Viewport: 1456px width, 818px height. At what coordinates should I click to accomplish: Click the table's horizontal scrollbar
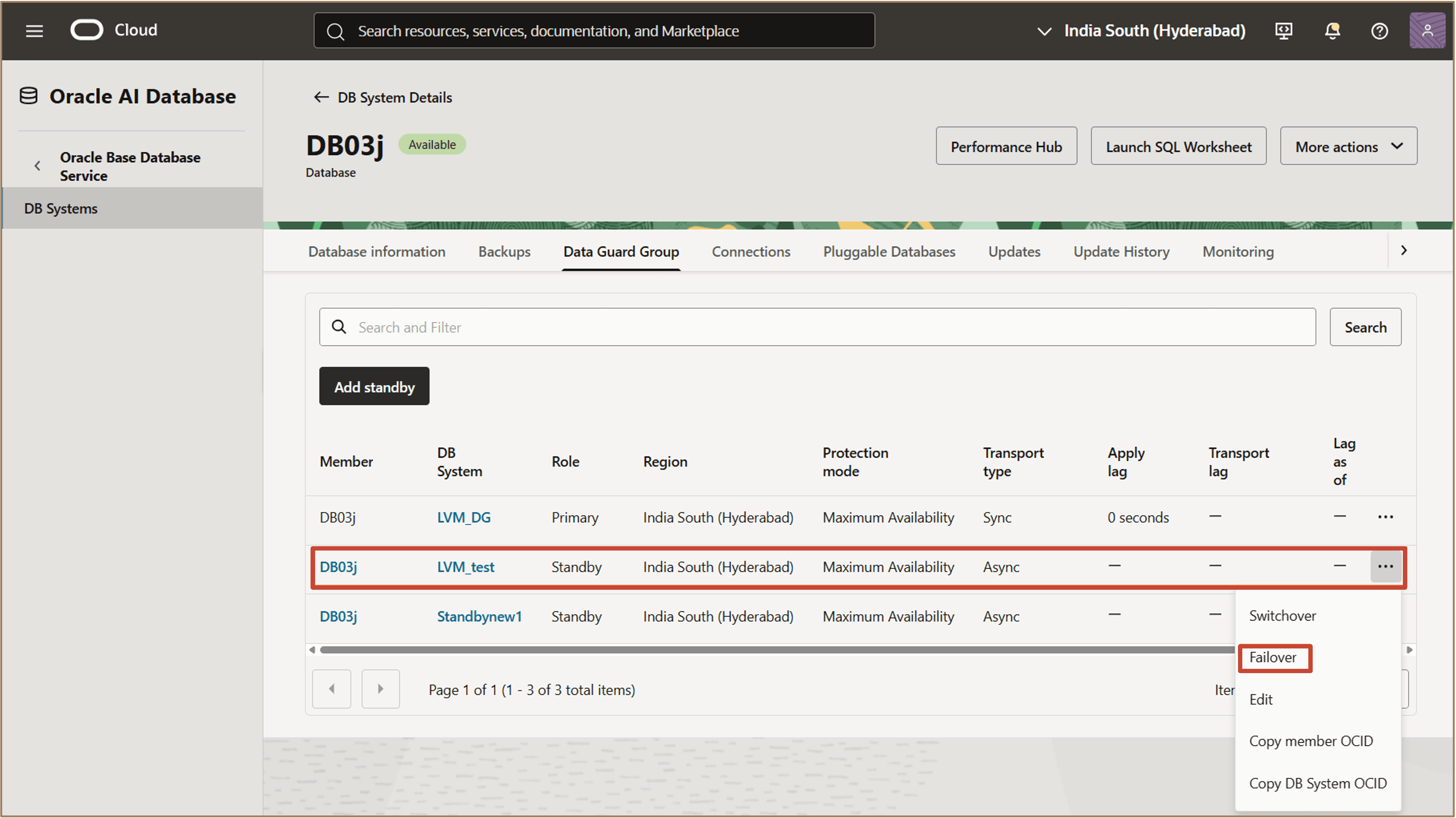point(774,649)
